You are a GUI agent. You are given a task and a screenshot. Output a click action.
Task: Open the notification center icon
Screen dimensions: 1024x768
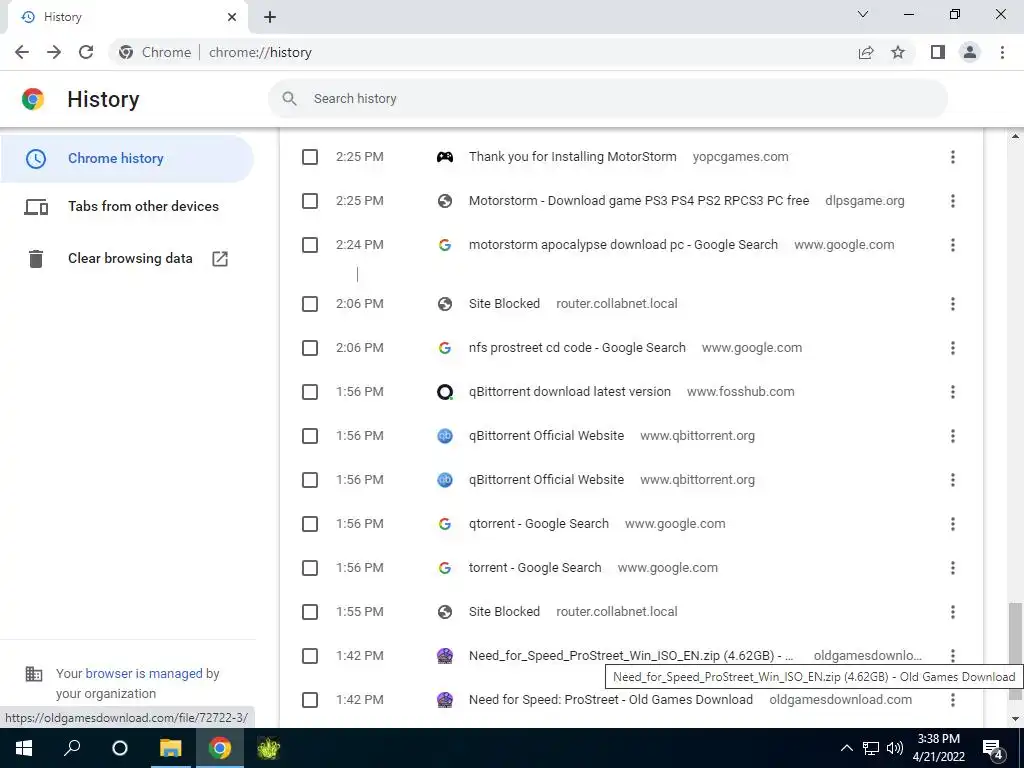[x=993, y=749]
